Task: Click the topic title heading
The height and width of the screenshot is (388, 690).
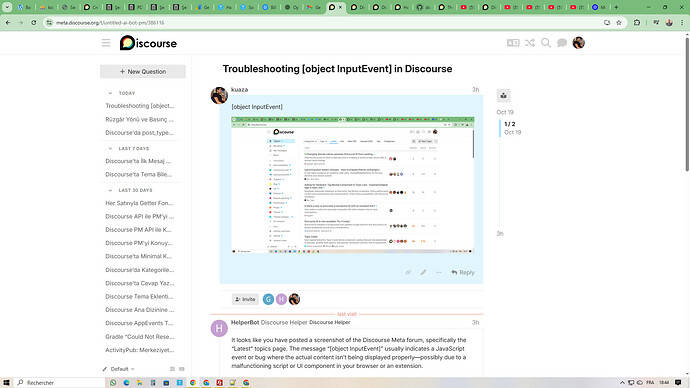Action: click(x=337, y=69)
